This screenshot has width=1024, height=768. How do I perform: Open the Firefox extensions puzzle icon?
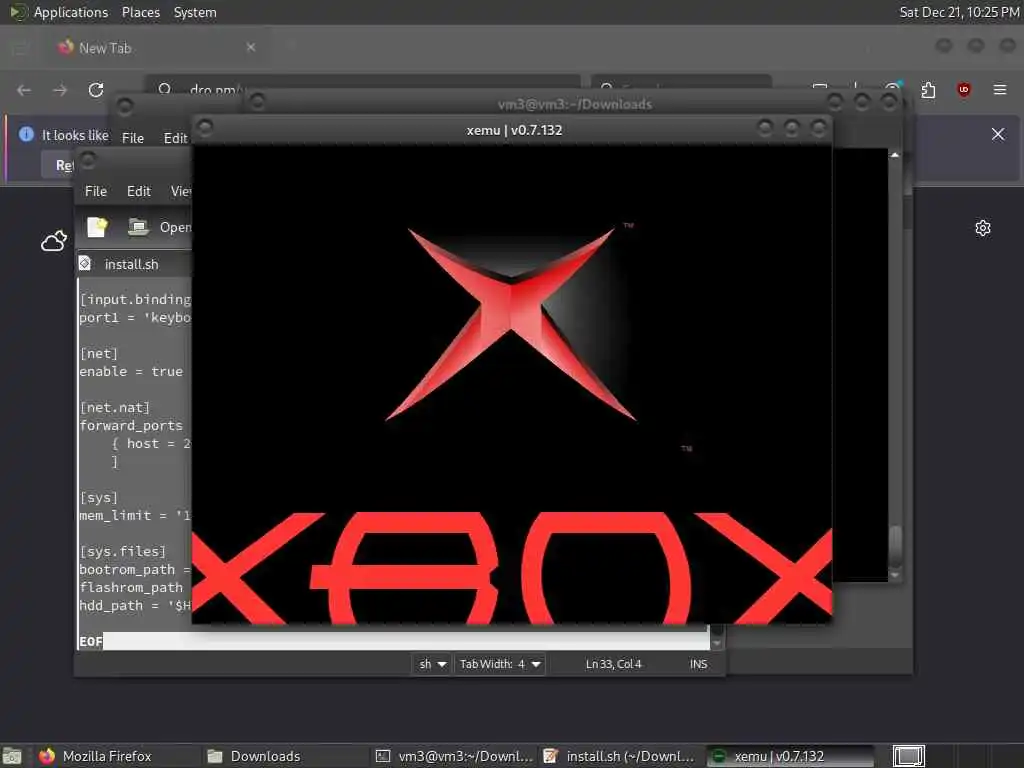pyautogui.click(x=928, y=89)
